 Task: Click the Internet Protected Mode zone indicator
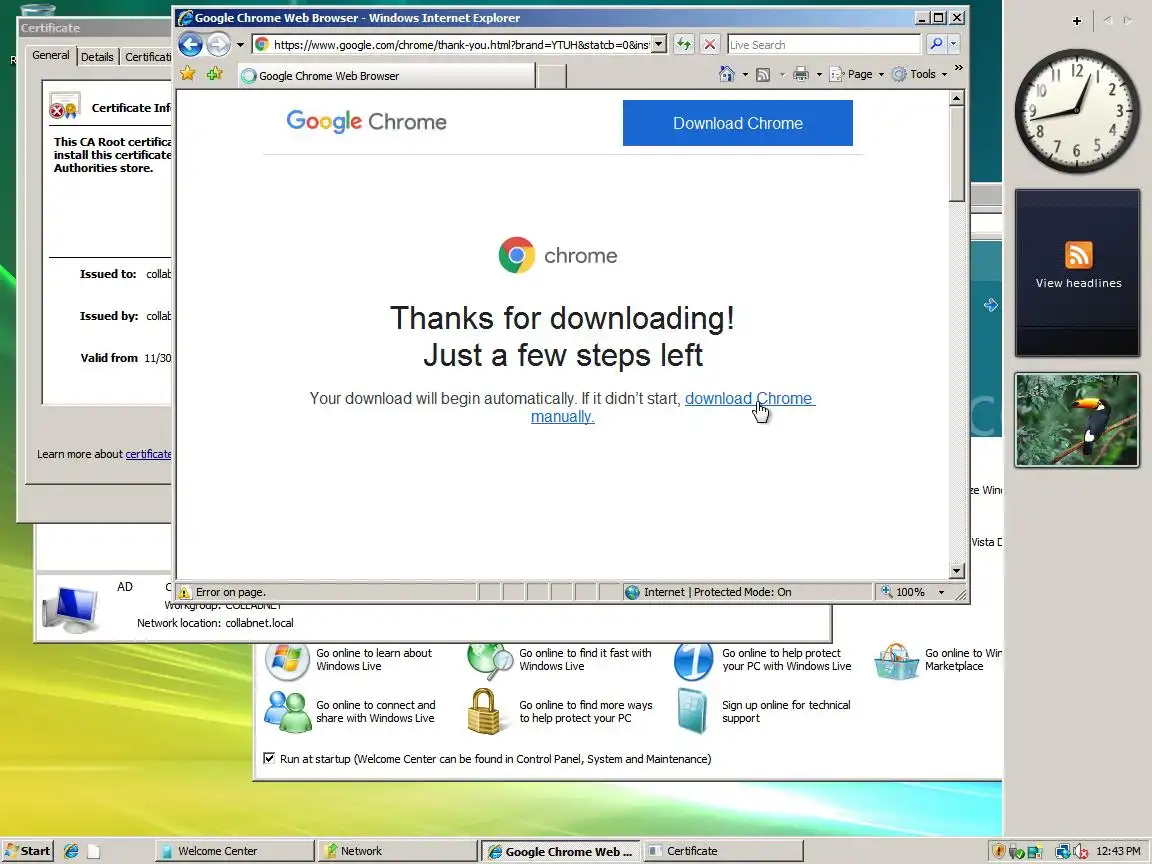pyautogui.click(x=708, y=592)
